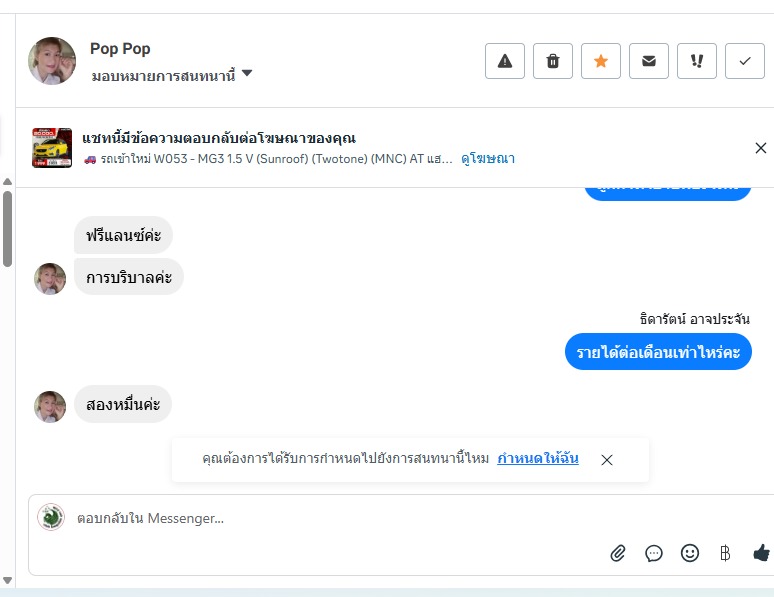
Task: Open the emoji picker
Action: [690, 553]
